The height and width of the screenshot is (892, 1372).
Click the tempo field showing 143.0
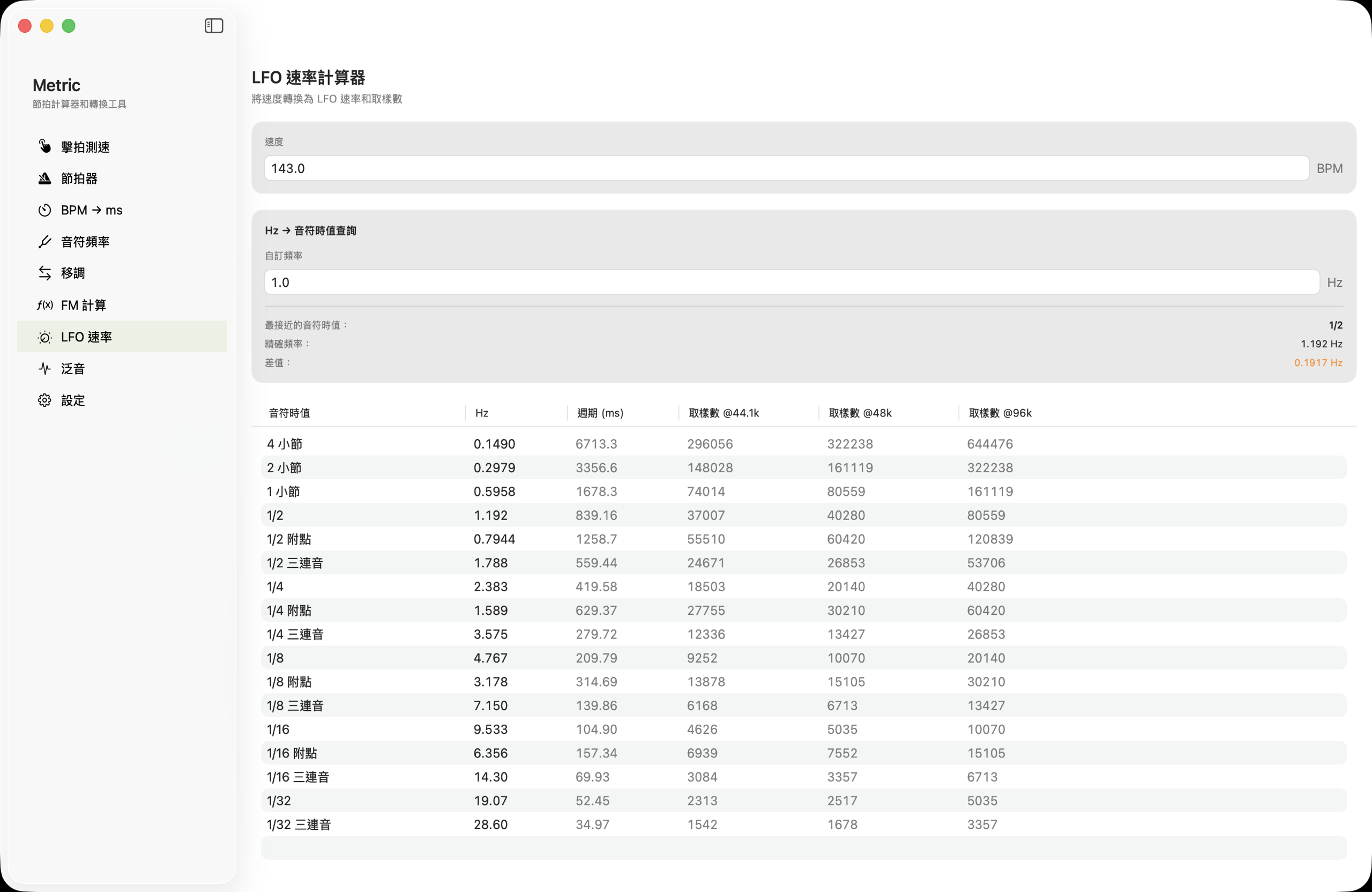click(786, 168)
